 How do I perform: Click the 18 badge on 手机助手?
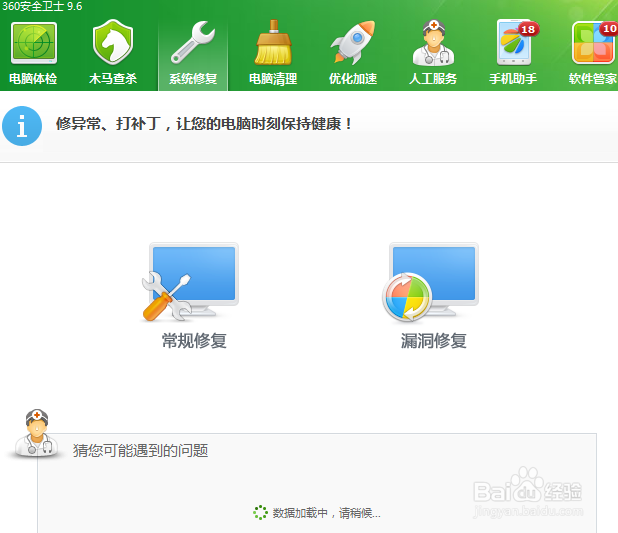pyautogui.click(x=529, y=29)
